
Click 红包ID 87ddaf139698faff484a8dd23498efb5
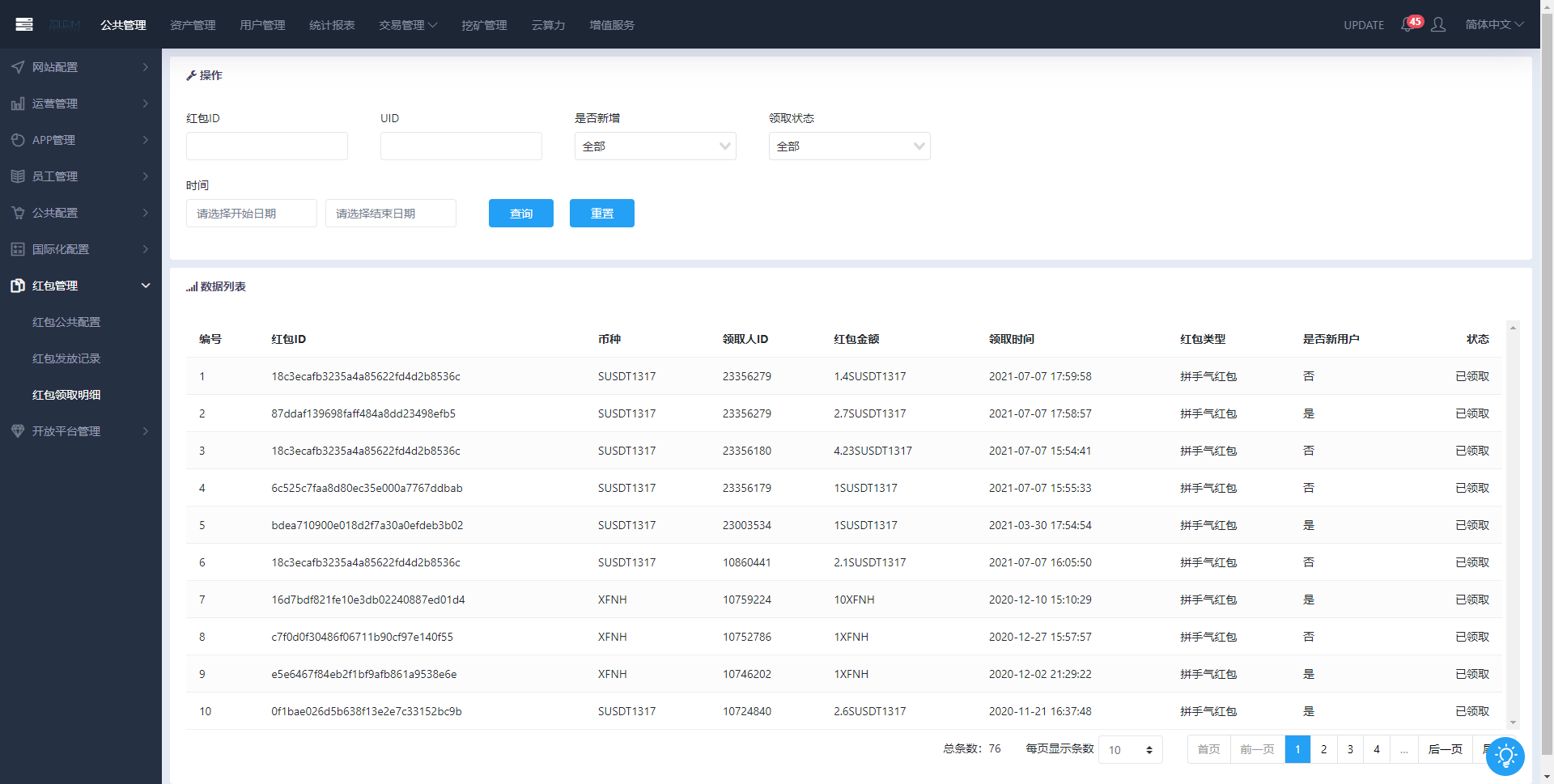click(363, 413)
